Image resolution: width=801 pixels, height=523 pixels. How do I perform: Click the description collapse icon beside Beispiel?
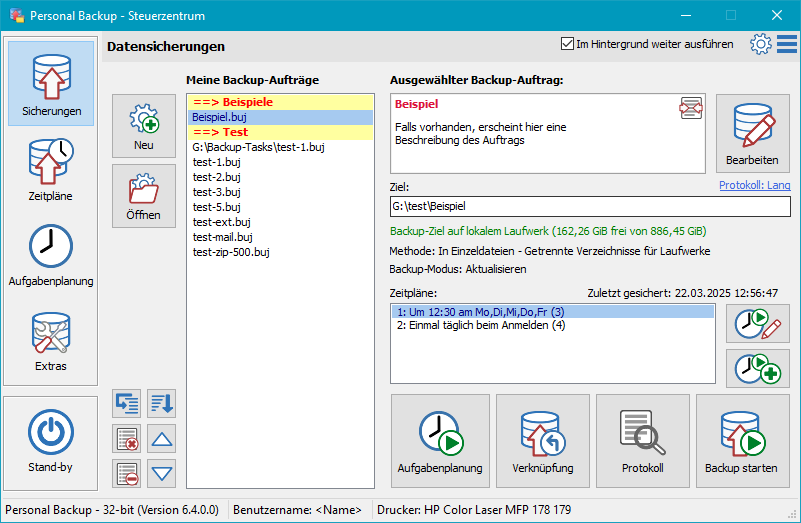click(691, 108)
